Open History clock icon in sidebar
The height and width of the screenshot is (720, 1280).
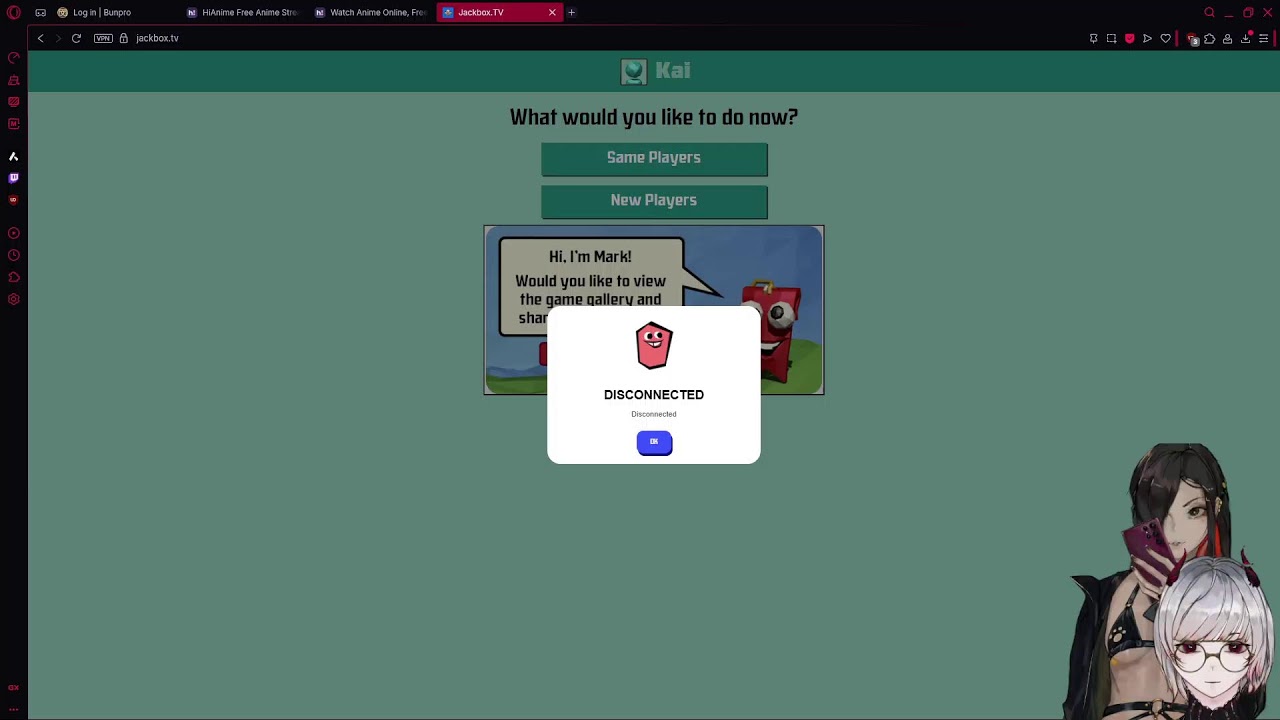point(14,255)
